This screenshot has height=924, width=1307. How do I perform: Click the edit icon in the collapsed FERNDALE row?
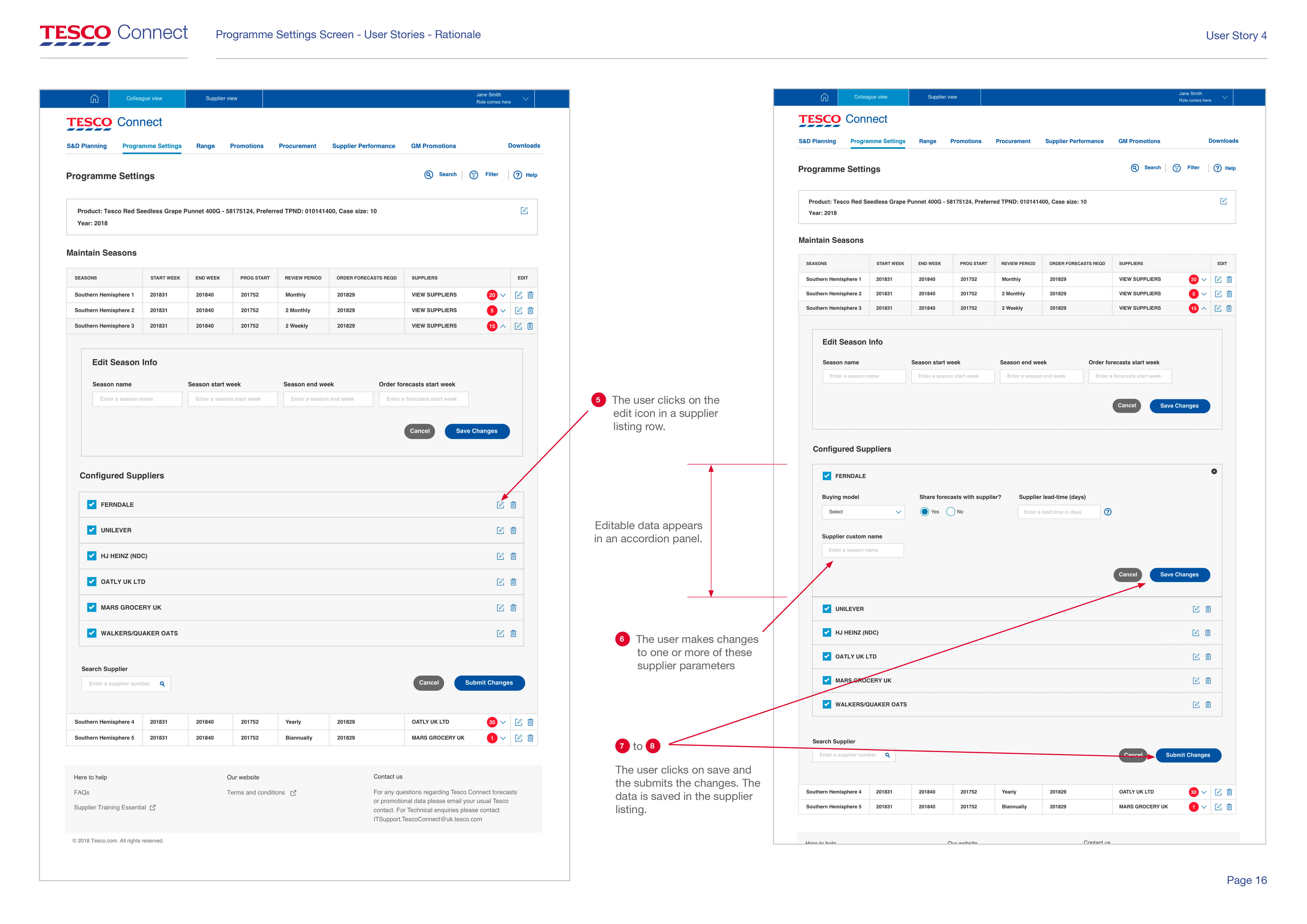pos(500,505)
